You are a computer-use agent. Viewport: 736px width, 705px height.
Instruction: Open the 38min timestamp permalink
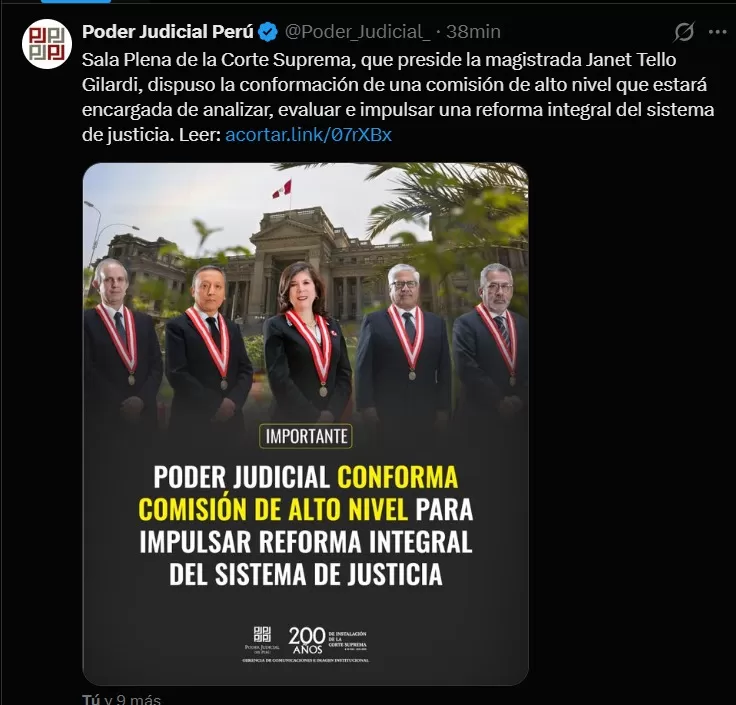(473, 32)
